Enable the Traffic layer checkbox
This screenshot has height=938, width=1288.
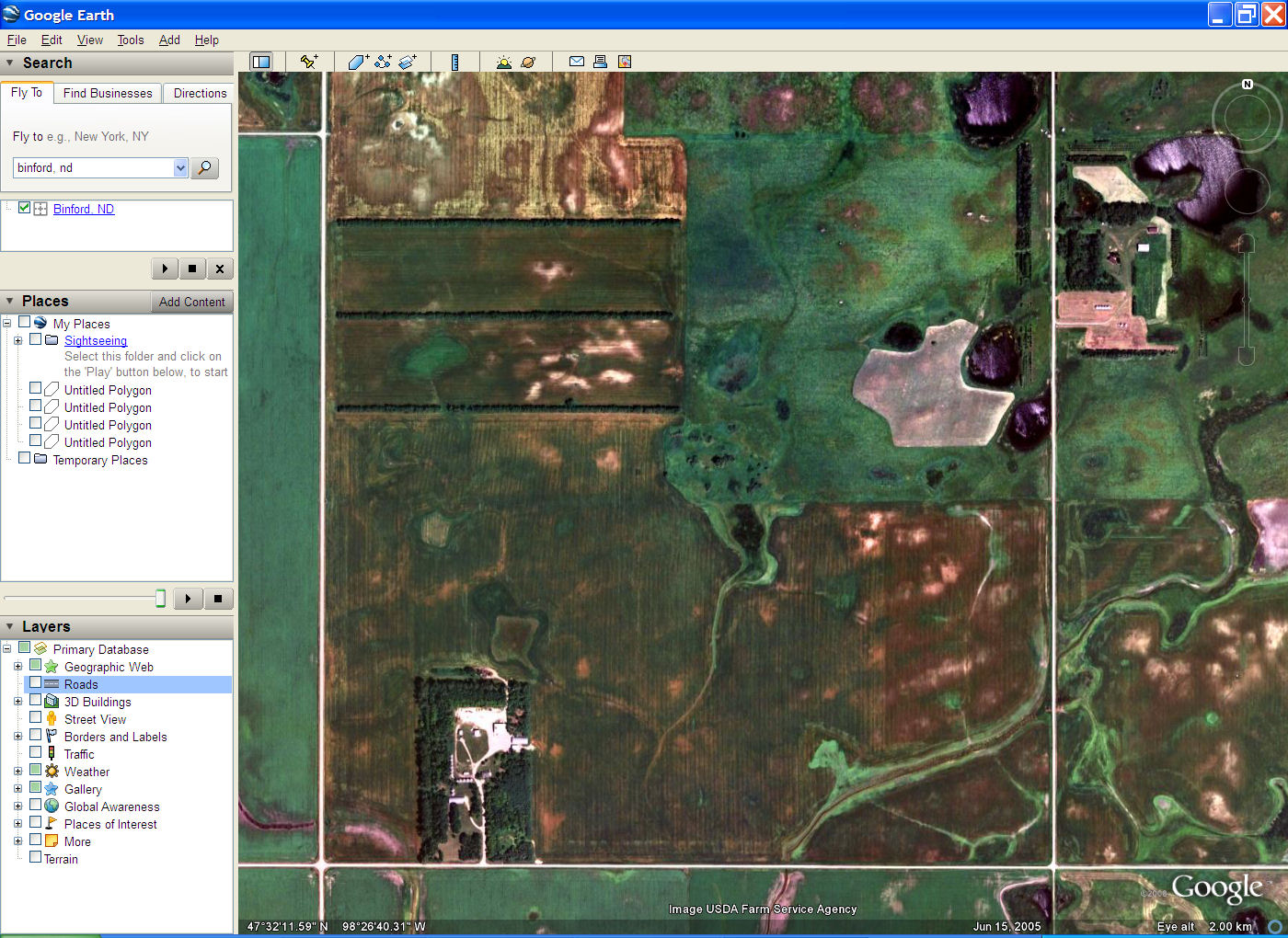35,752
